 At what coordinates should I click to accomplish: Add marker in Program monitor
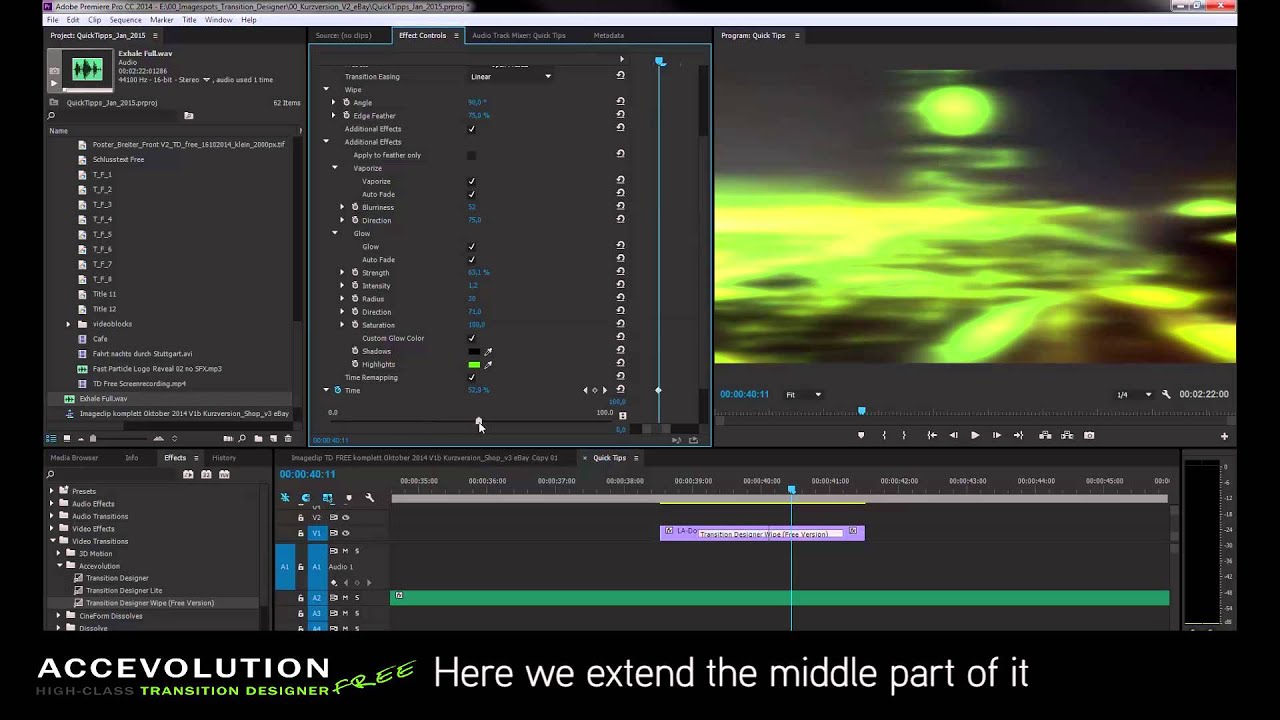click(861, 435)
